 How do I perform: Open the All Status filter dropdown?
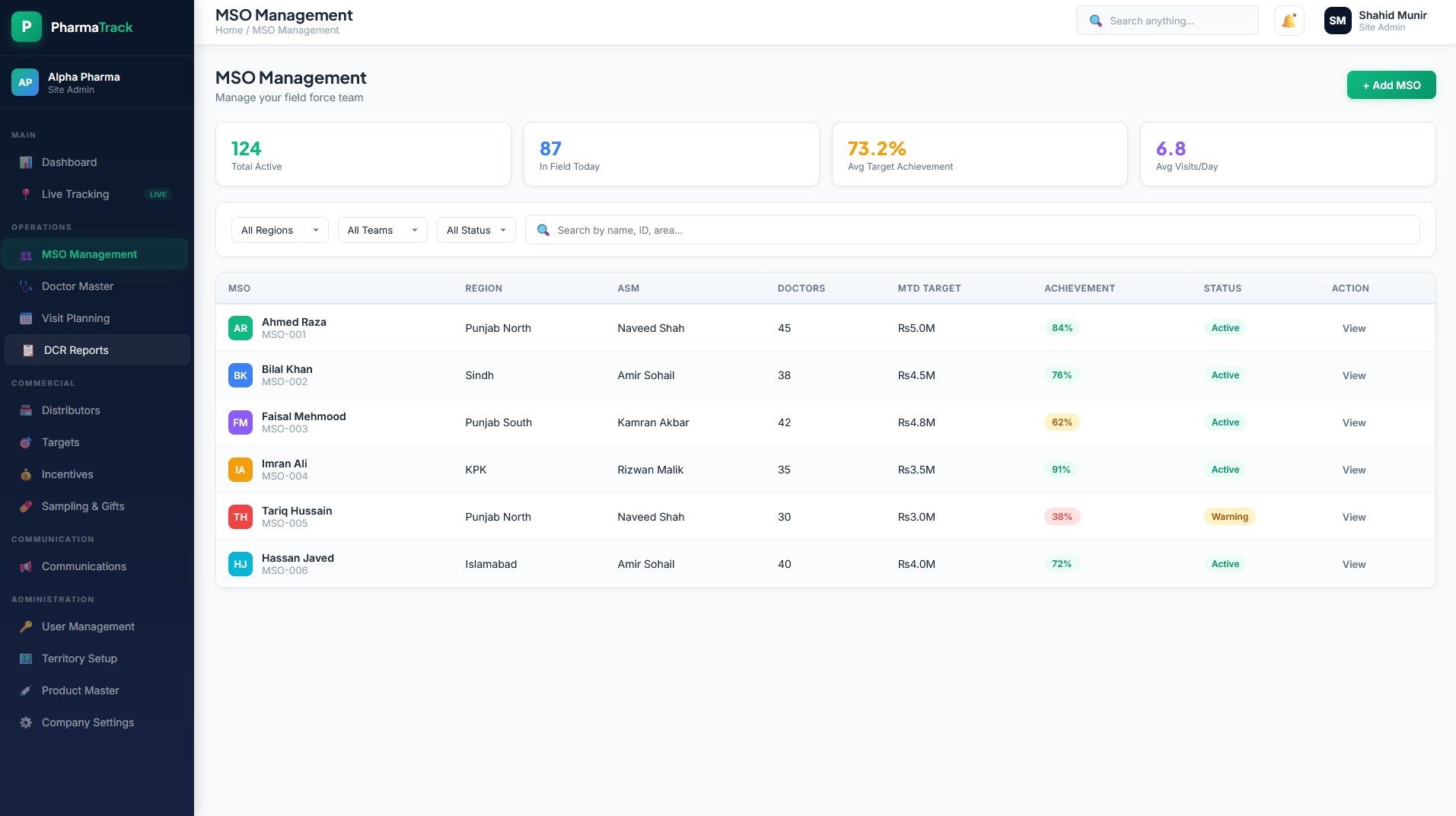pyautogui.click(x=476, y=230)
